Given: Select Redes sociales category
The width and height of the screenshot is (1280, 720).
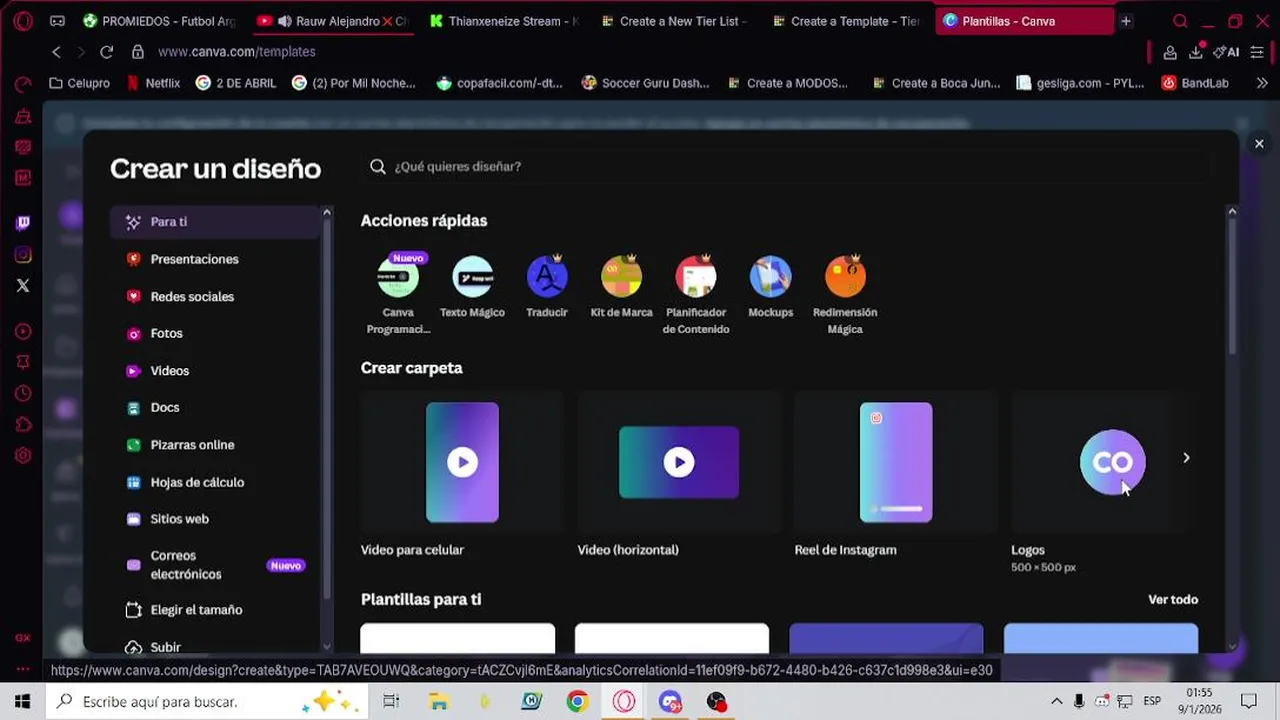Looking at the screenshot, I should [x=214, y=296].
